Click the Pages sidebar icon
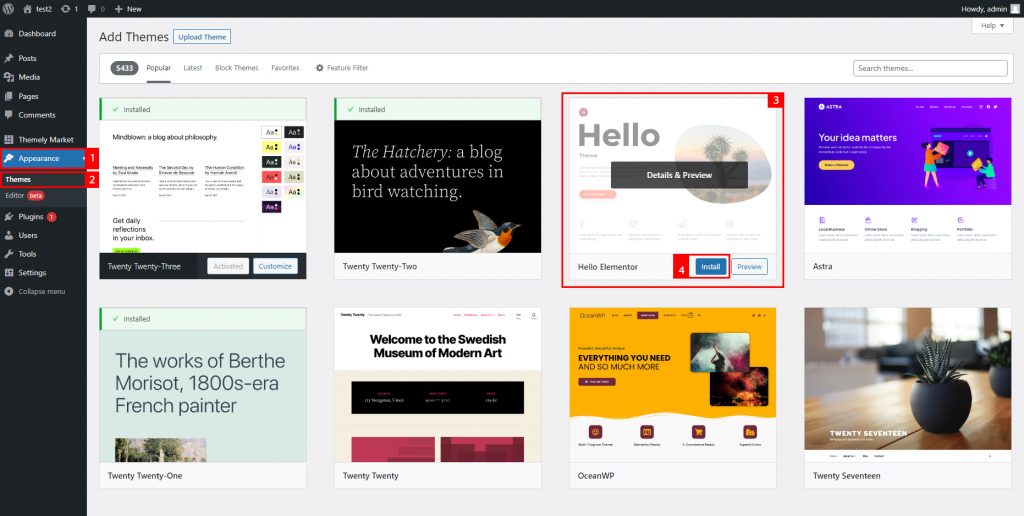The image size is (1024, 516). (x=9, y=96)
